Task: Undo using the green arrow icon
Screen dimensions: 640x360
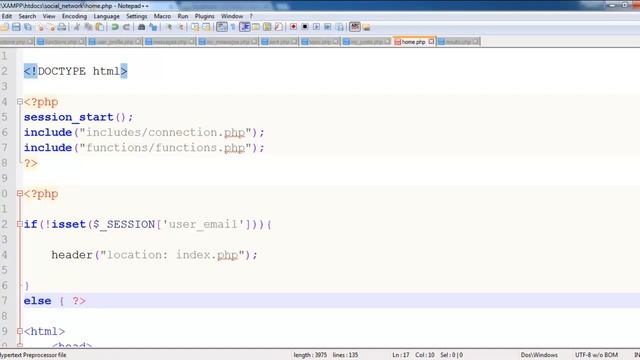Action: tap(115, 27)
